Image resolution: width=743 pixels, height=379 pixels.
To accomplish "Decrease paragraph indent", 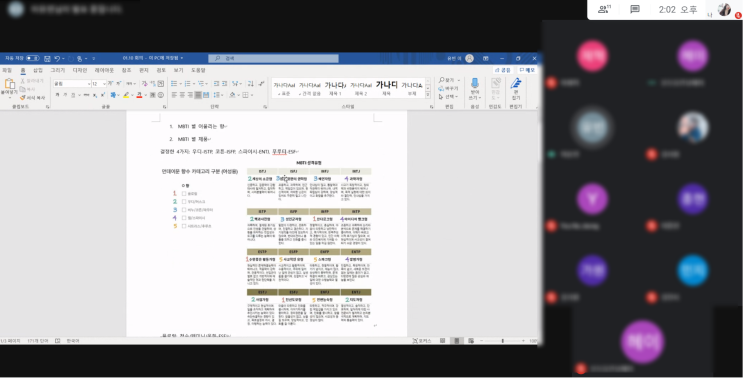I will tap(216, 83).
